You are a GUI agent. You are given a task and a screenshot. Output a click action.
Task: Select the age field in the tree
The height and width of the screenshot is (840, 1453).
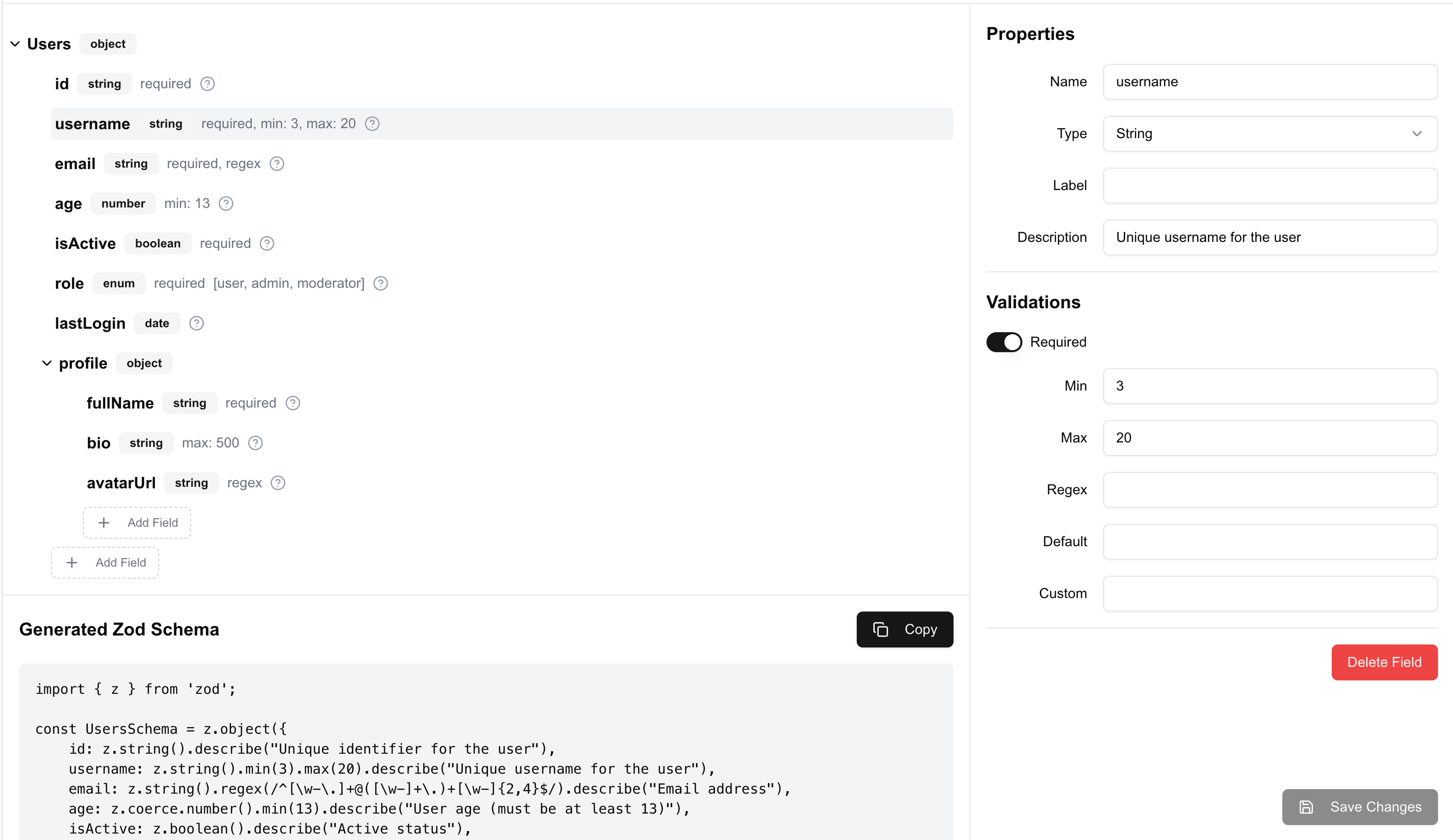[x=501, y=204]
